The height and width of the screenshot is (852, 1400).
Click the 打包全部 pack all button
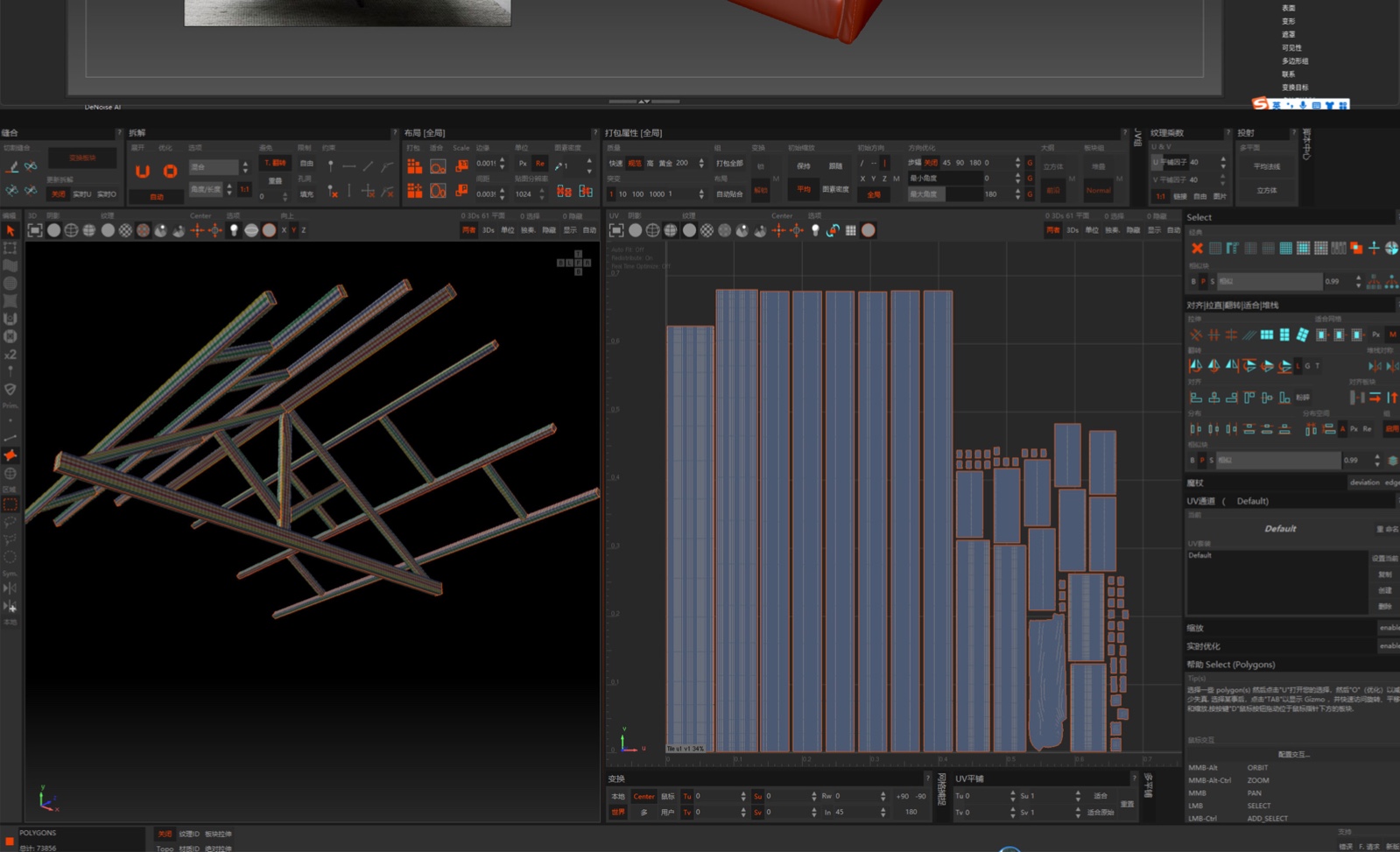729,164
